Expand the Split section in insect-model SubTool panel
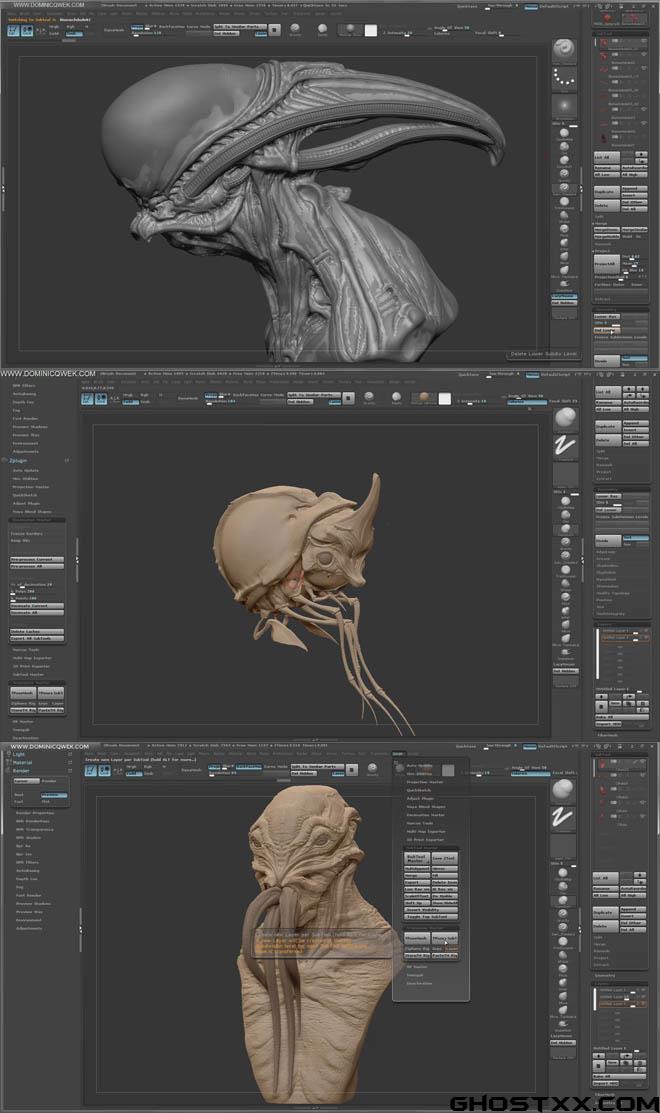Viewport: 660px width, 1113px height. [x=600, y=451]
